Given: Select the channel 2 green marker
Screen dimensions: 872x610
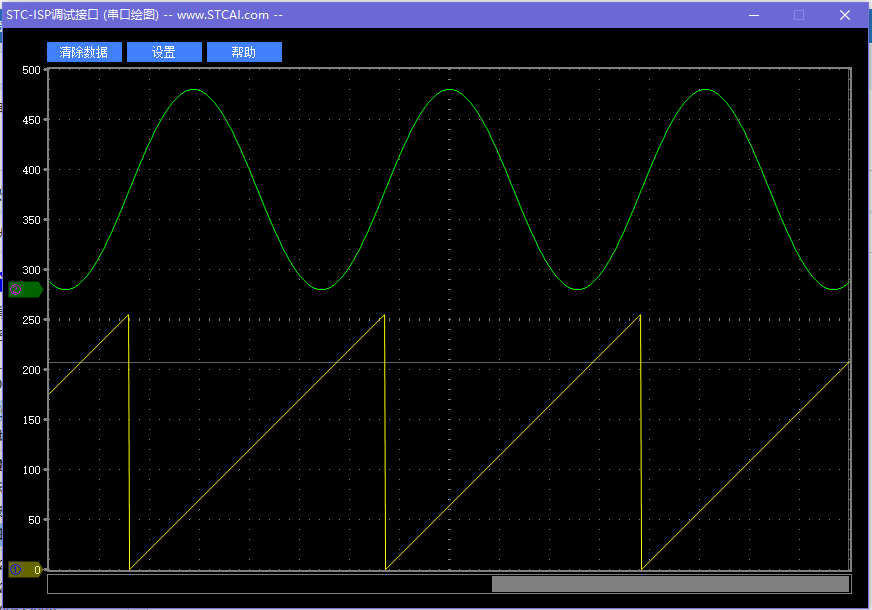Looking at the screenshot, I should click(x=25, y=290).
